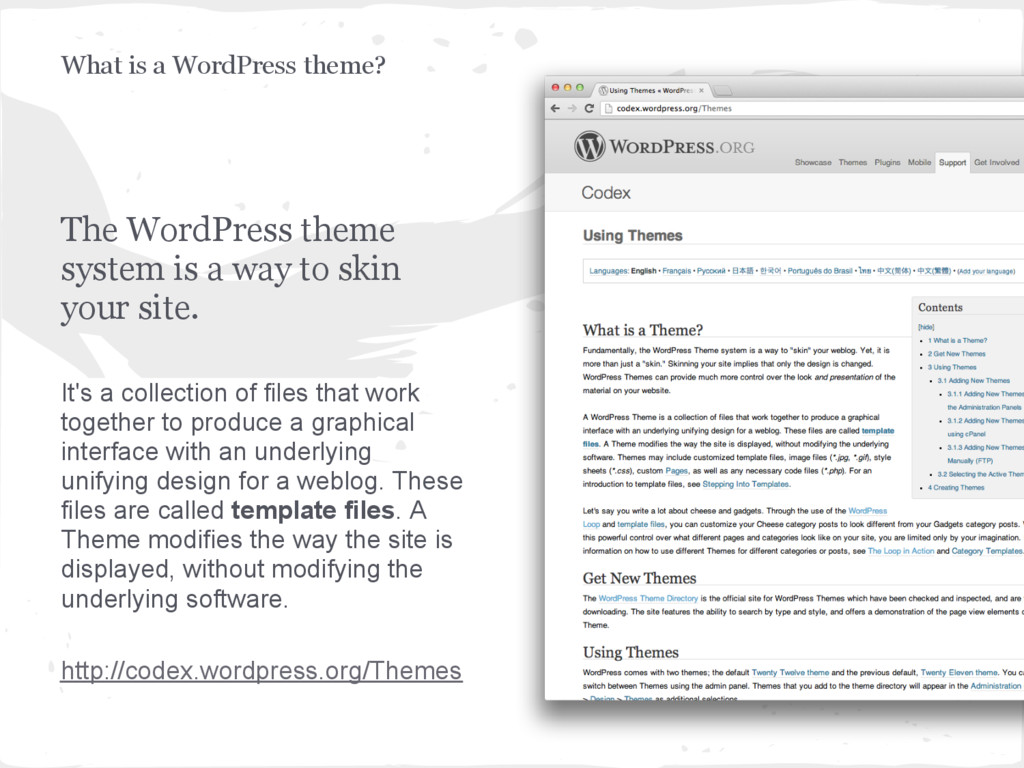The height and width of the screenshot is (768, 1024).
Task: Click the Contents box title
Action: click(940, 308)
